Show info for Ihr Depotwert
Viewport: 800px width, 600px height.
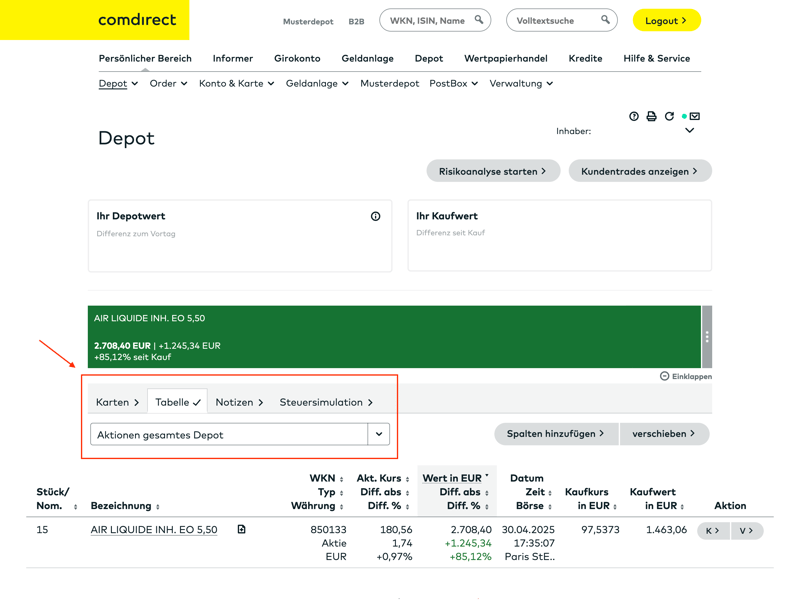[x=376, y=216]
